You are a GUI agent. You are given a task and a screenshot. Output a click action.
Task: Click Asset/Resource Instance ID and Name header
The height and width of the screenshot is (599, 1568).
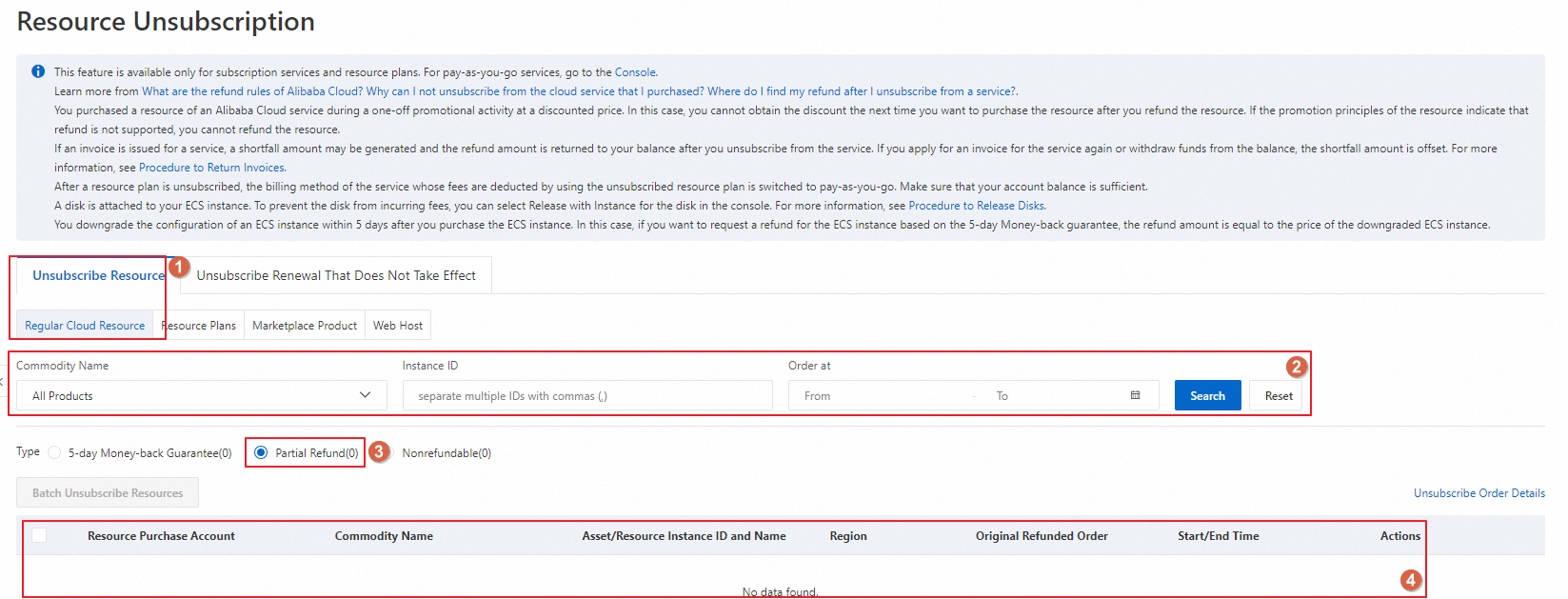tap(684, 536)
